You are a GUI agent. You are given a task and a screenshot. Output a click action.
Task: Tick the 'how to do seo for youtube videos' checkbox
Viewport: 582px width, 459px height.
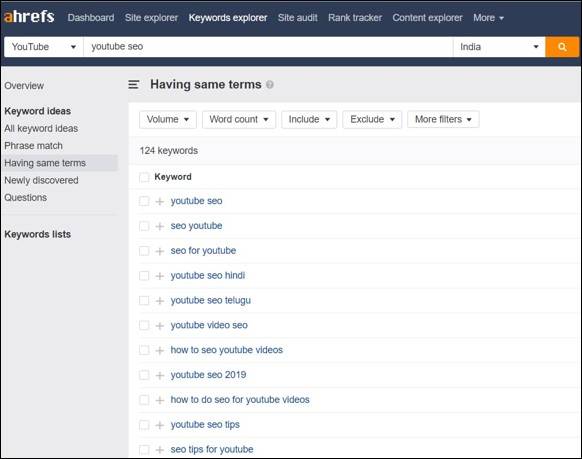(x=144, y=400)
